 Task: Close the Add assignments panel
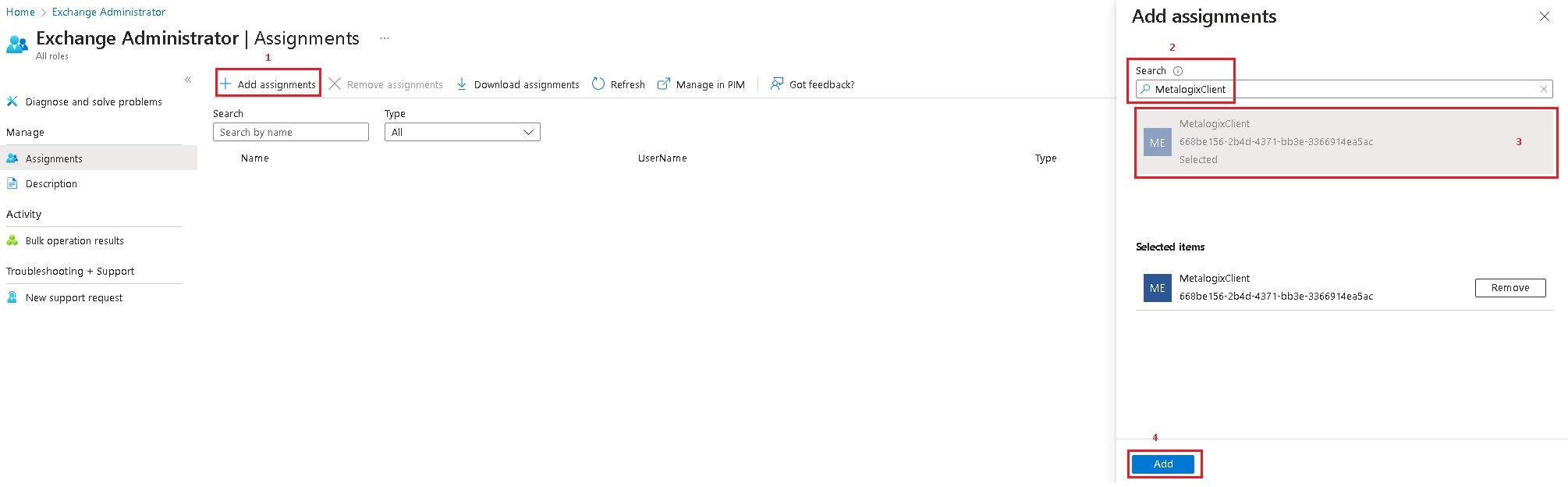(x=1544, y=16)
